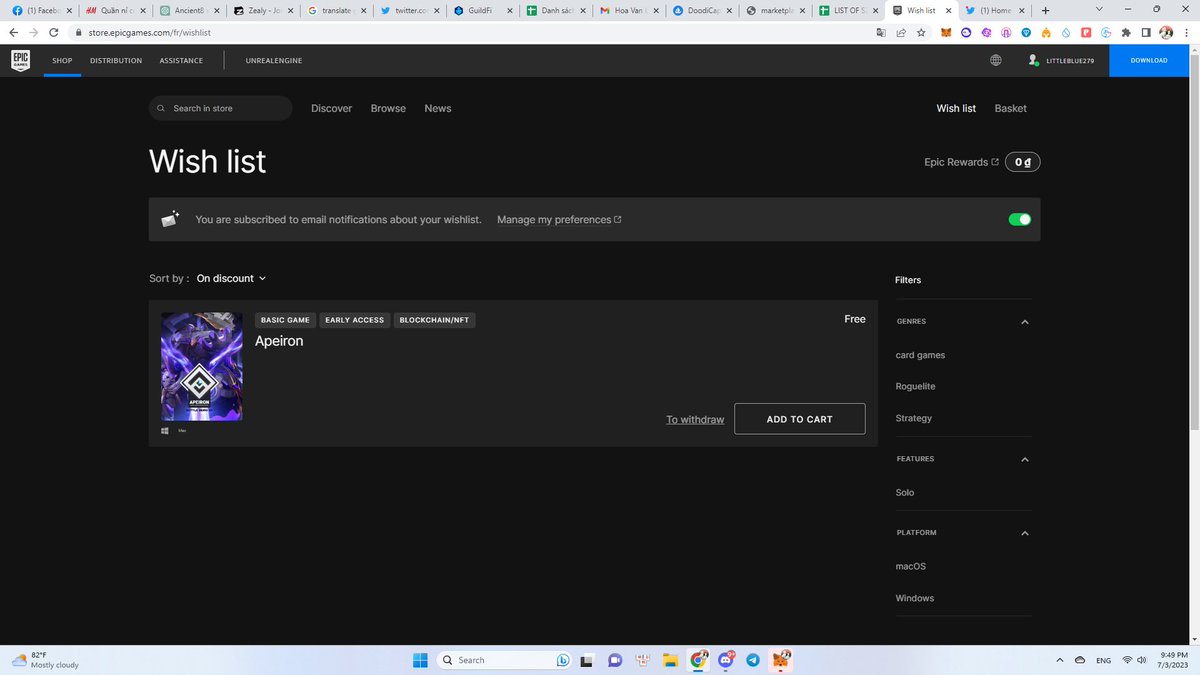
Task: Filter by card games genre
Action: point(920,355)
